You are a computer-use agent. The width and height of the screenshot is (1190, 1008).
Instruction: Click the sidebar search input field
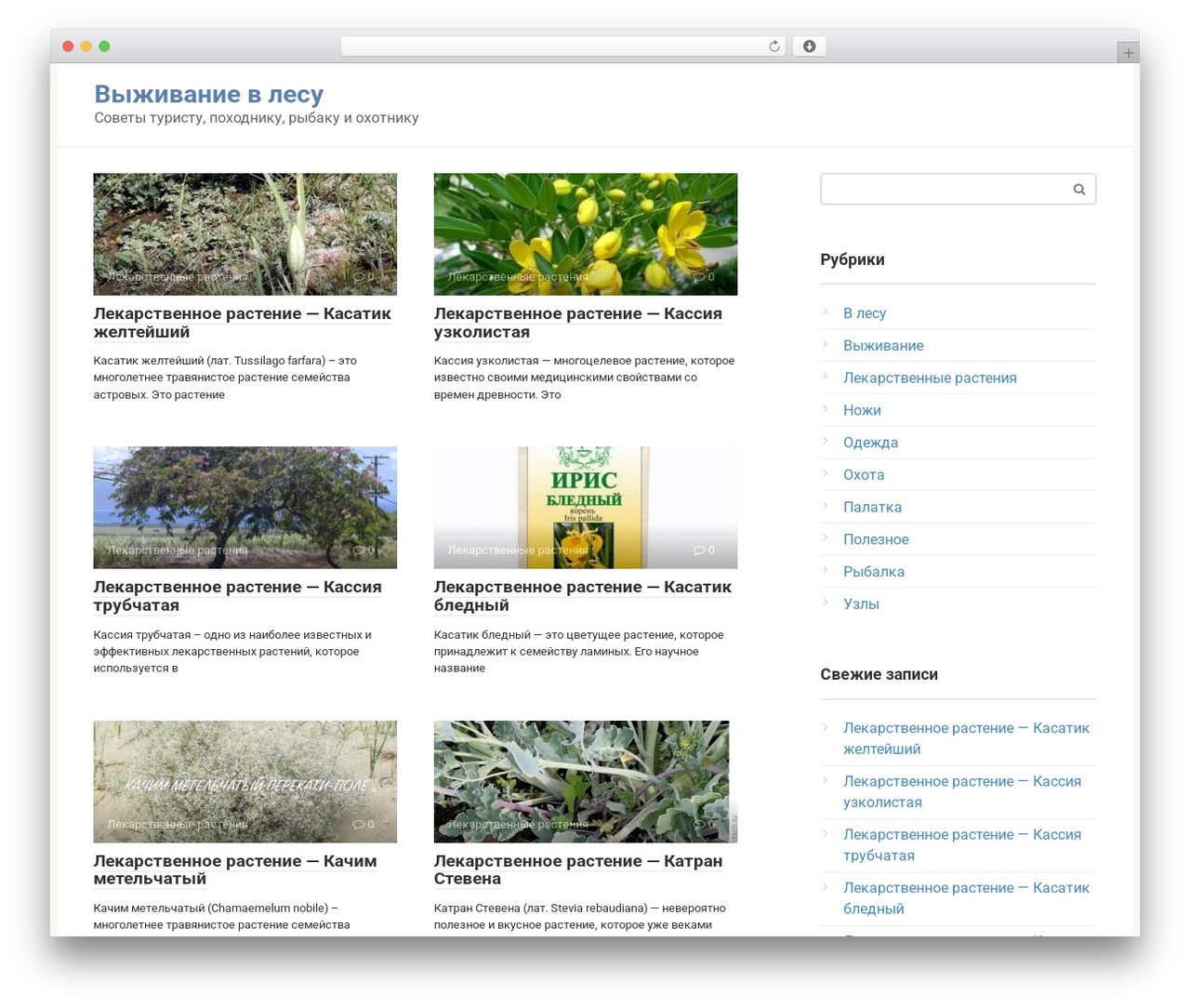[x=958, y=190]
